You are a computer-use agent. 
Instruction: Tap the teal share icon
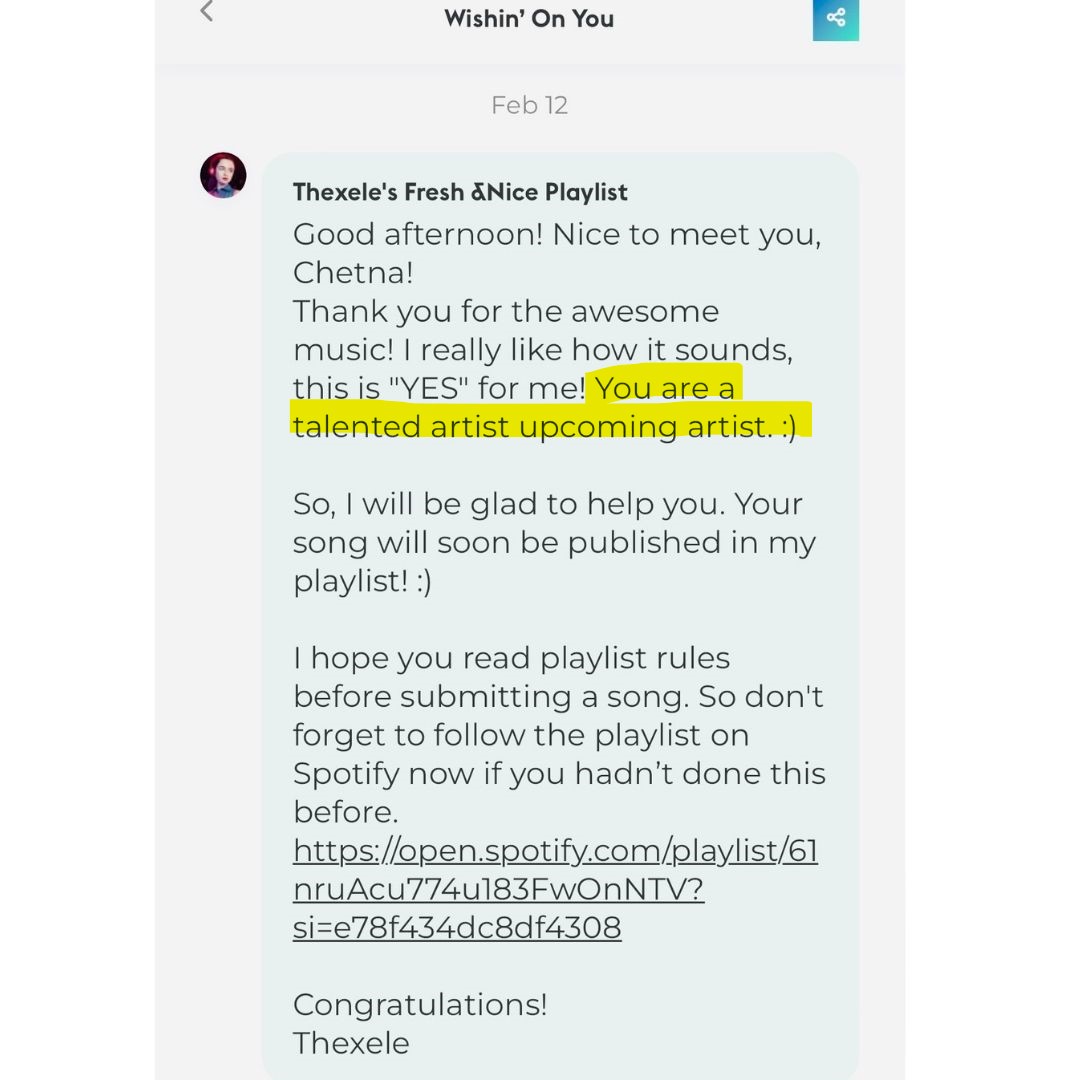tap(835, 19)
